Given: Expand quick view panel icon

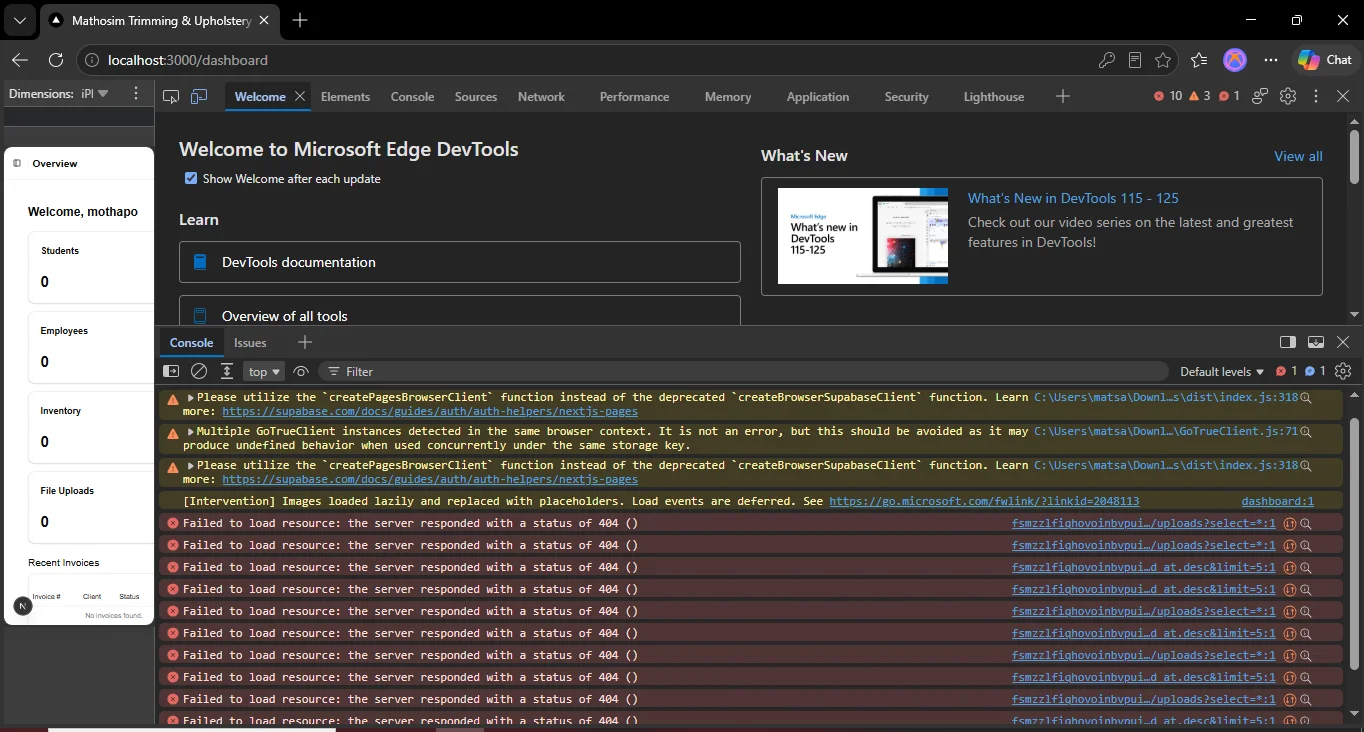Looking at the screenshot, I should (x=1316, y=342).
